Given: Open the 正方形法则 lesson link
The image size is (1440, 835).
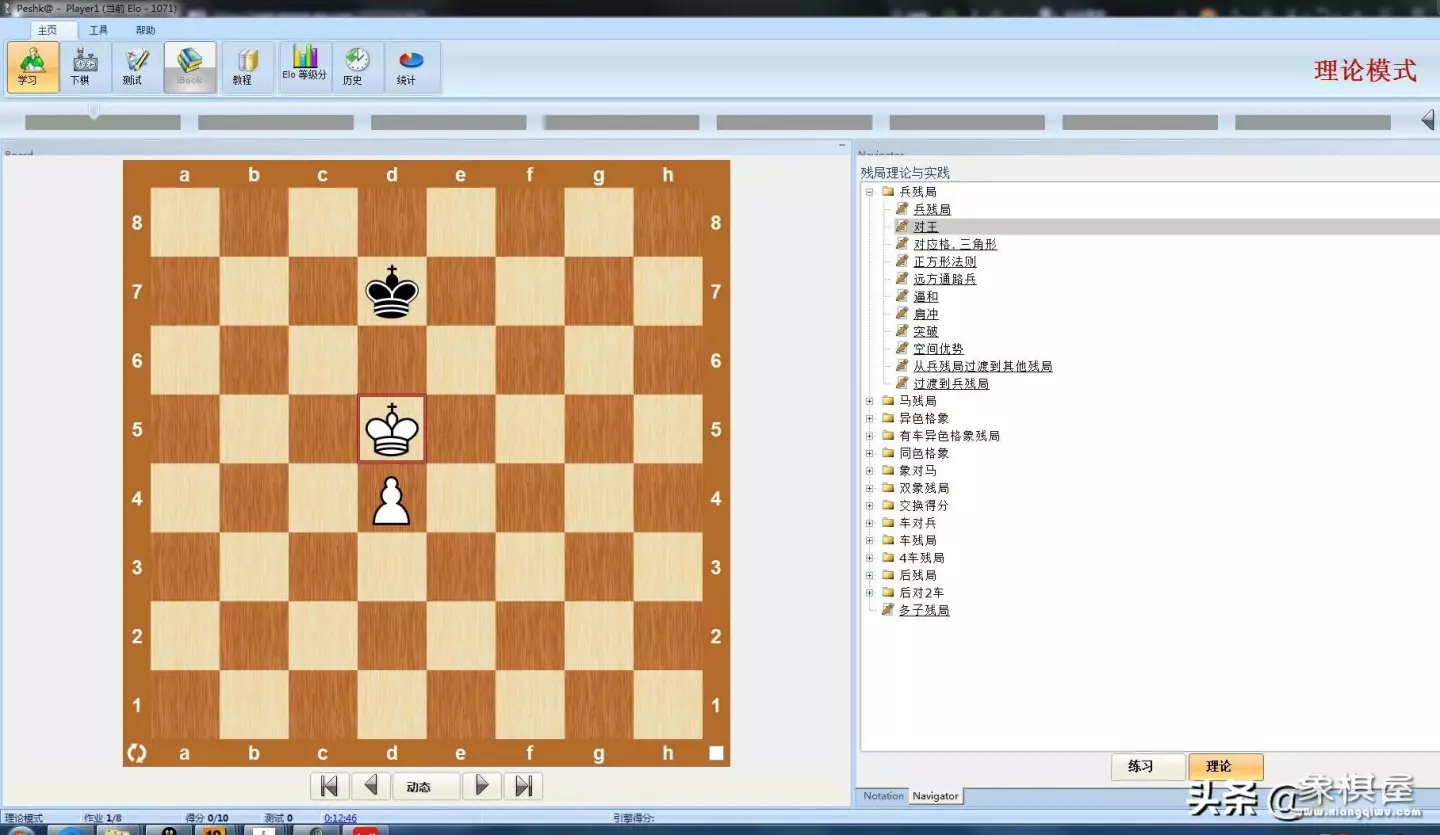Looking at the screenshot, I should [x=944, y=262].
